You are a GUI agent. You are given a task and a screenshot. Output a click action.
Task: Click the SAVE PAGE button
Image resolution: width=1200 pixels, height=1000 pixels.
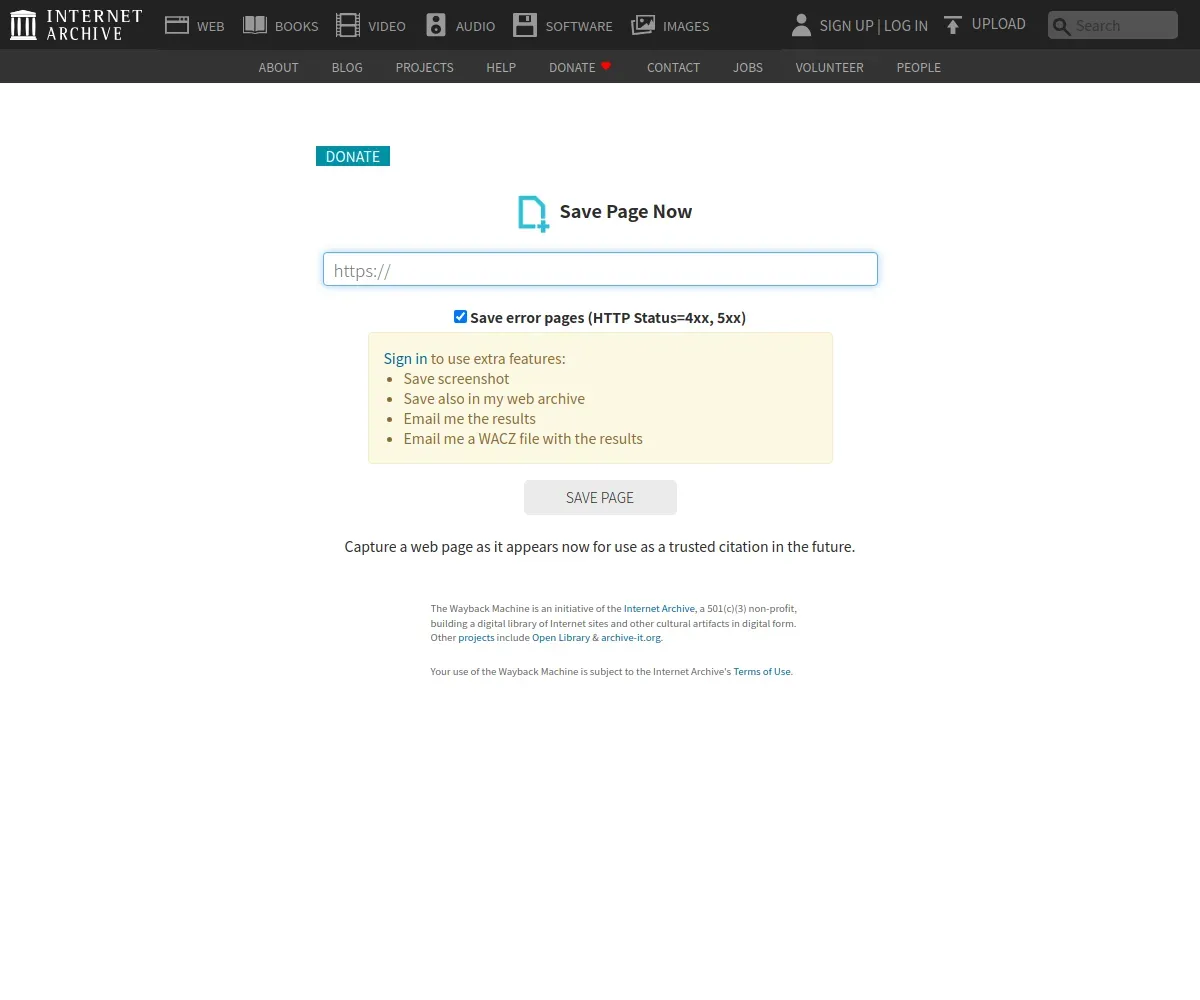(600, 497)
